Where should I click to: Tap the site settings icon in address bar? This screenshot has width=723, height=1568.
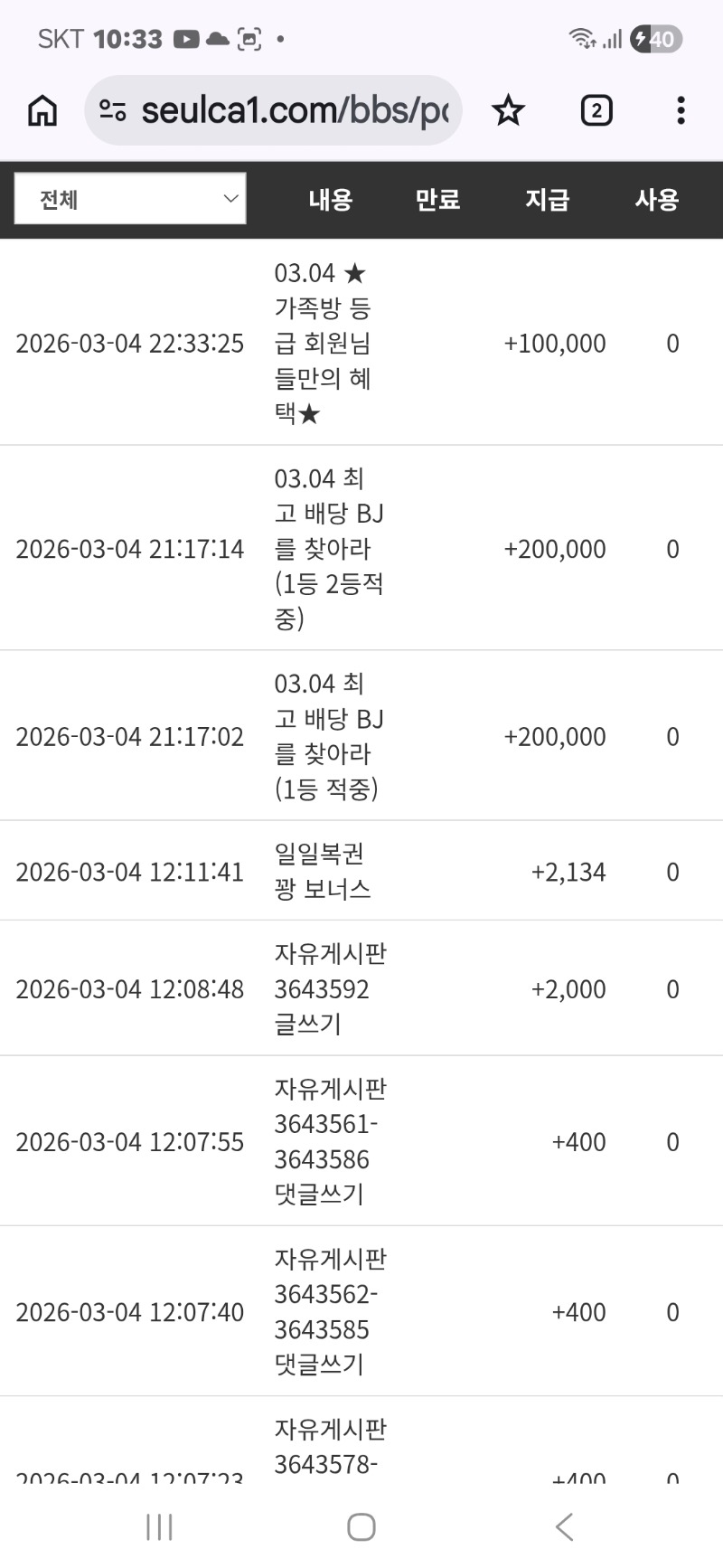113,111
